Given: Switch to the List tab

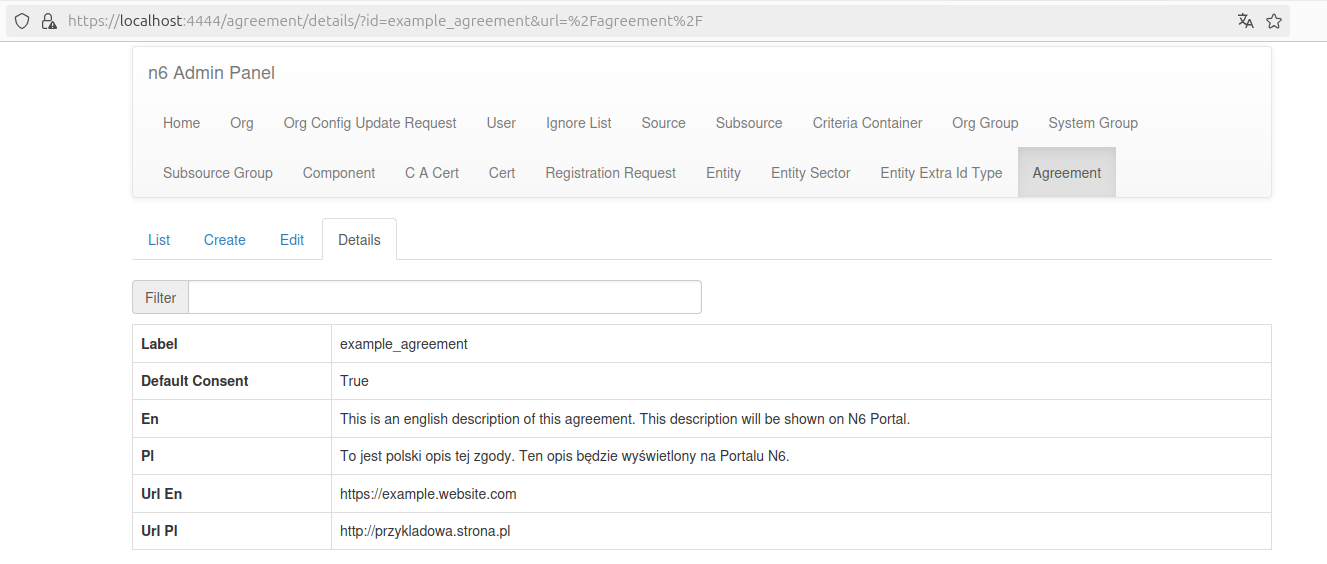Looking at the screenshot, I should click(159, 240).
